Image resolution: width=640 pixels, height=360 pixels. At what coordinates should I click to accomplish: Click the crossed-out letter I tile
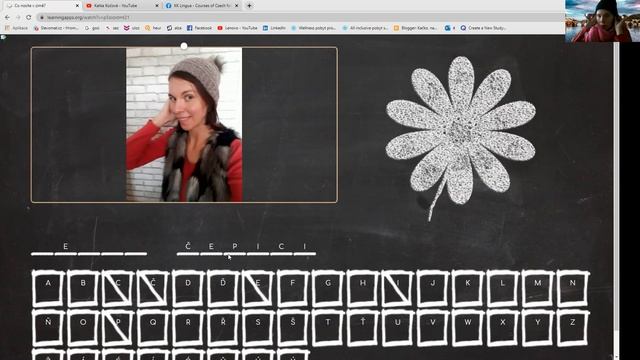pos(398,288)
